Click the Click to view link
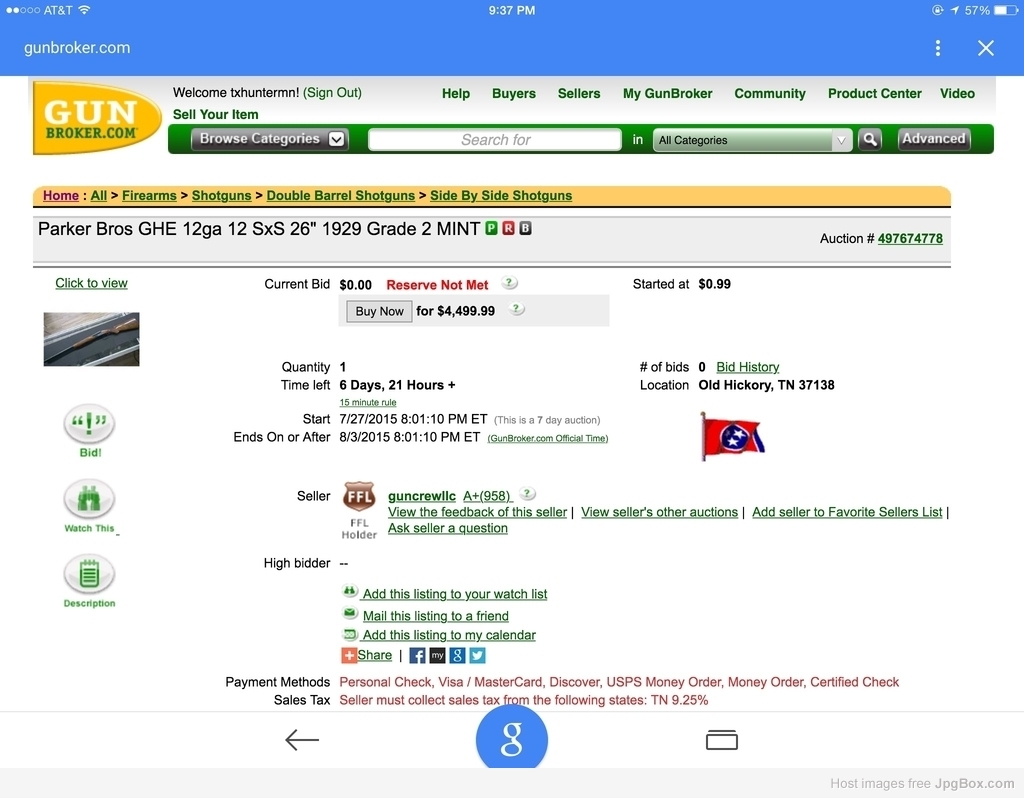 [91, 283]
